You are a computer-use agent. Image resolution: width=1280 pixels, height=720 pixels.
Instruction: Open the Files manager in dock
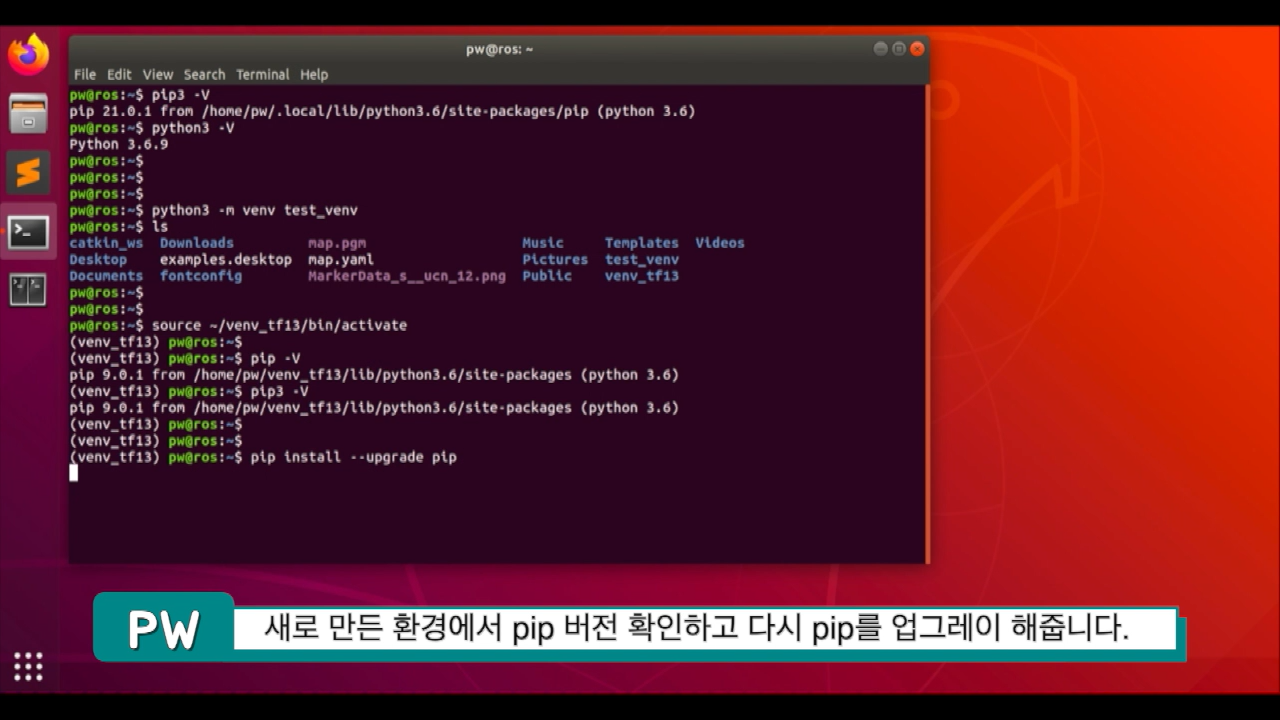coord(28,113)
